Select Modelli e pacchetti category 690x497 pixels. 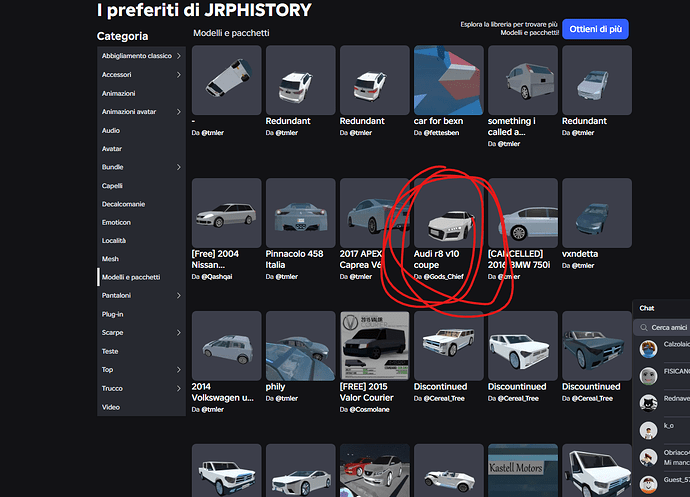pos(141,277)
